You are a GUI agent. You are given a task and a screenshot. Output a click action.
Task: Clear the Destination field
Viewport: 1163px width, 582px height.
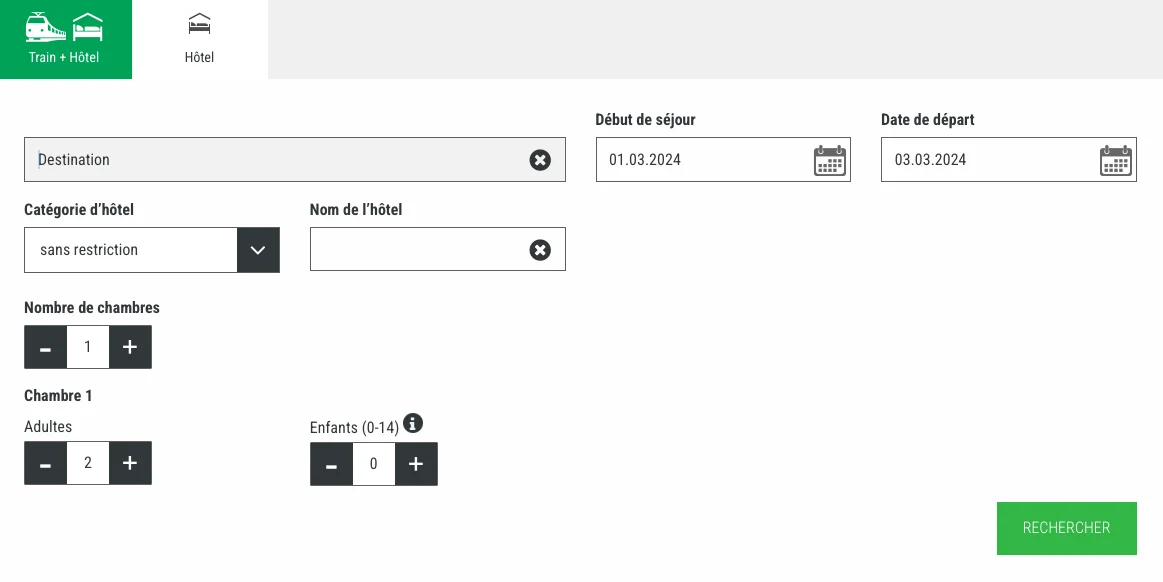tap(540, 160)
